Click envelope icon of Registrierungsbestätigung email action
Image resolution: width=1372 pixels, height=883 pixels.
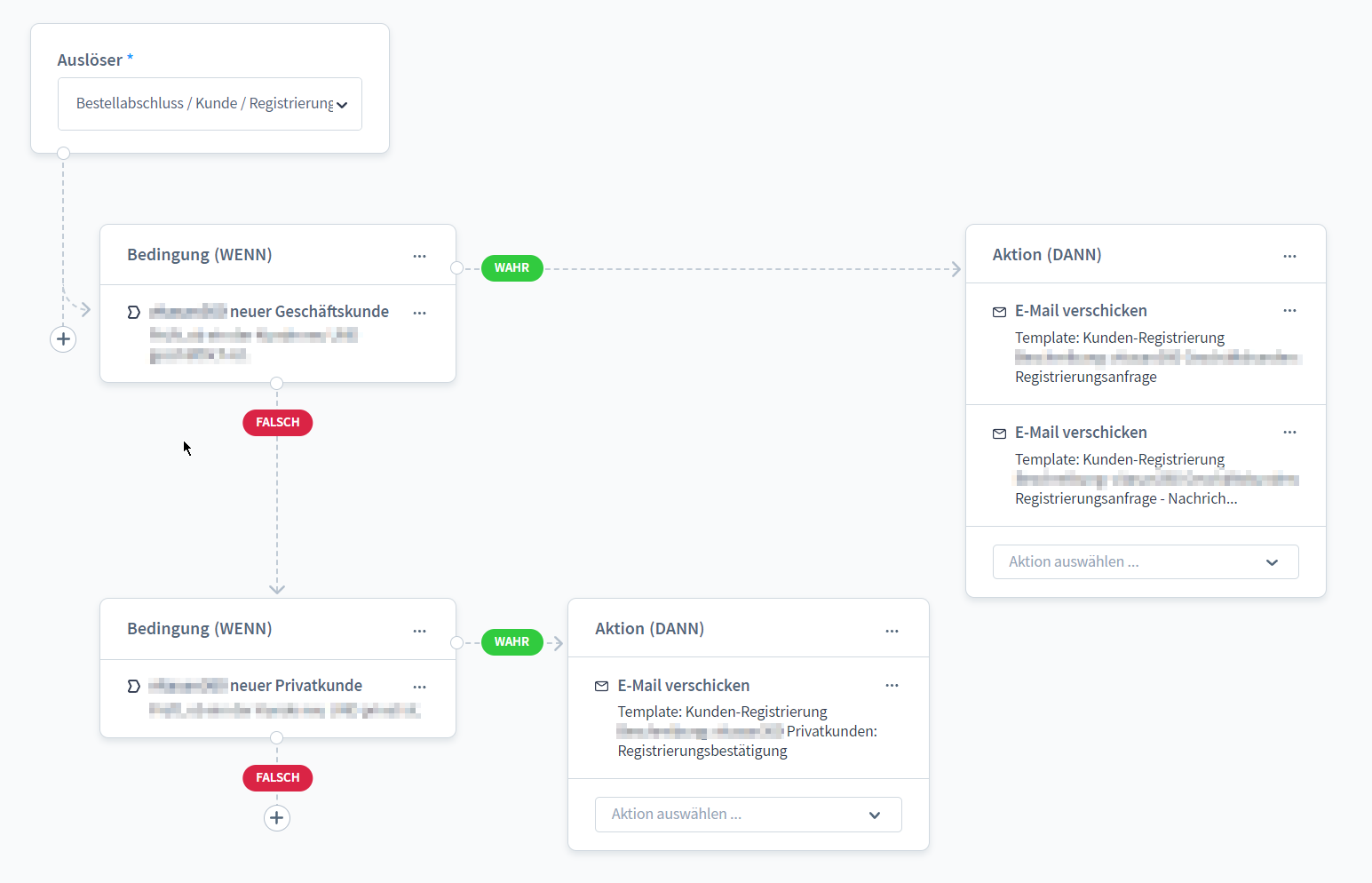(602, 686)
